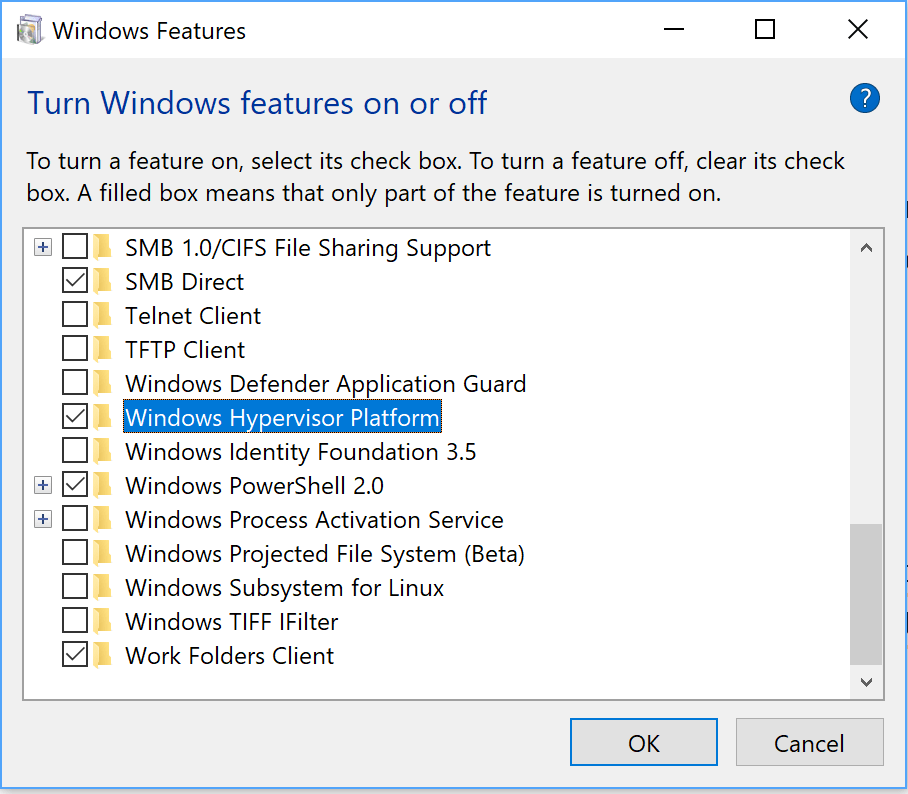The image size is (908, 794).
Task: Click the folder icon beside TFTP Client
Action: pos(104,349)
